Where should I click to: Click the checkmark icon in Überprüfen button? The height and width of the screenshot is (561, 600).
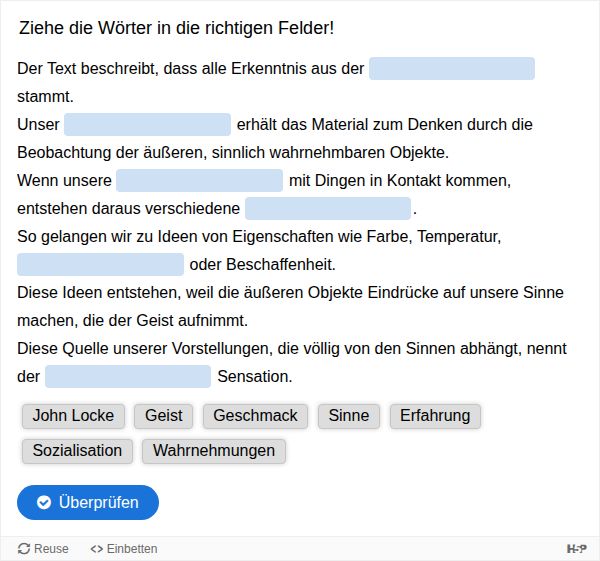(x=44, y=503)
